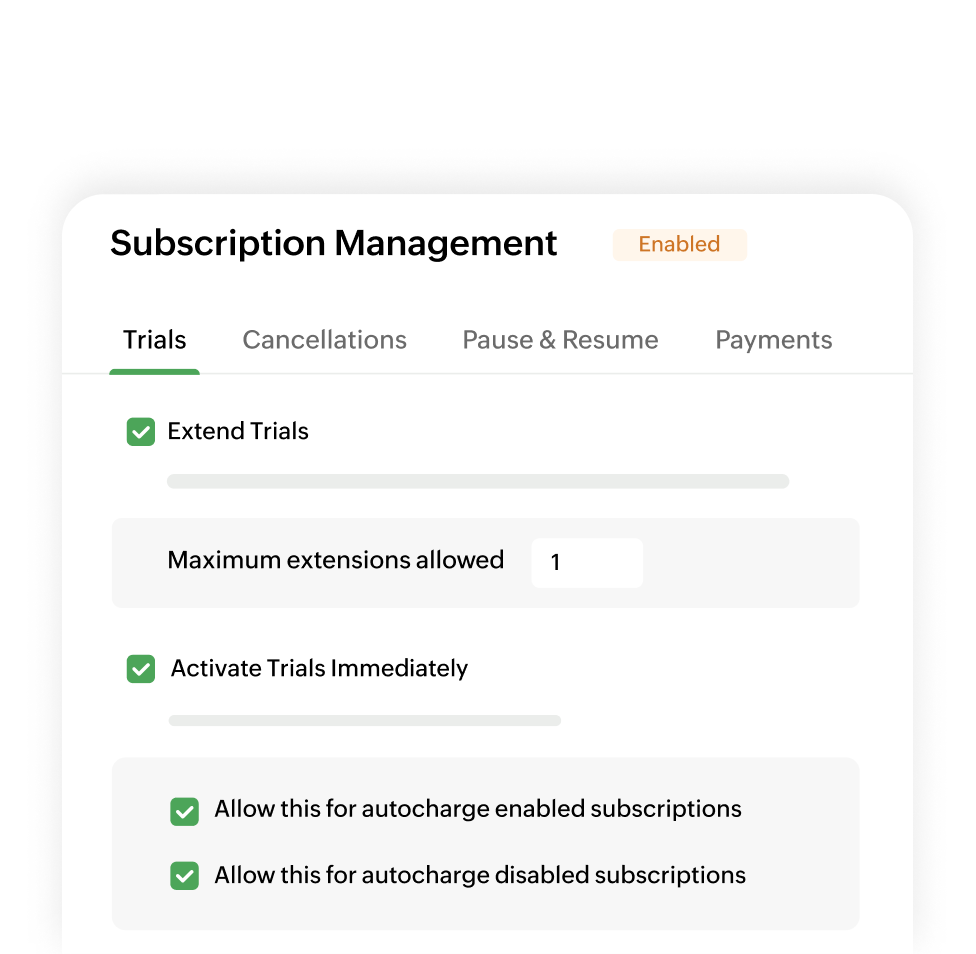Click the checkmark icon for autocharge disabled subscriptions
The image size is (976, 954).
click(185, 875)
